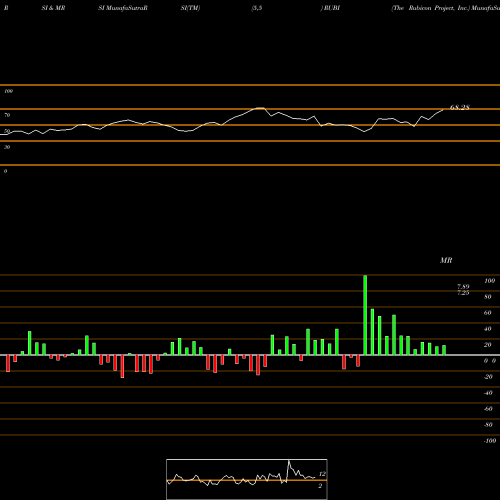
Task: Click the MR panel title label
Action: coord(446,260)
